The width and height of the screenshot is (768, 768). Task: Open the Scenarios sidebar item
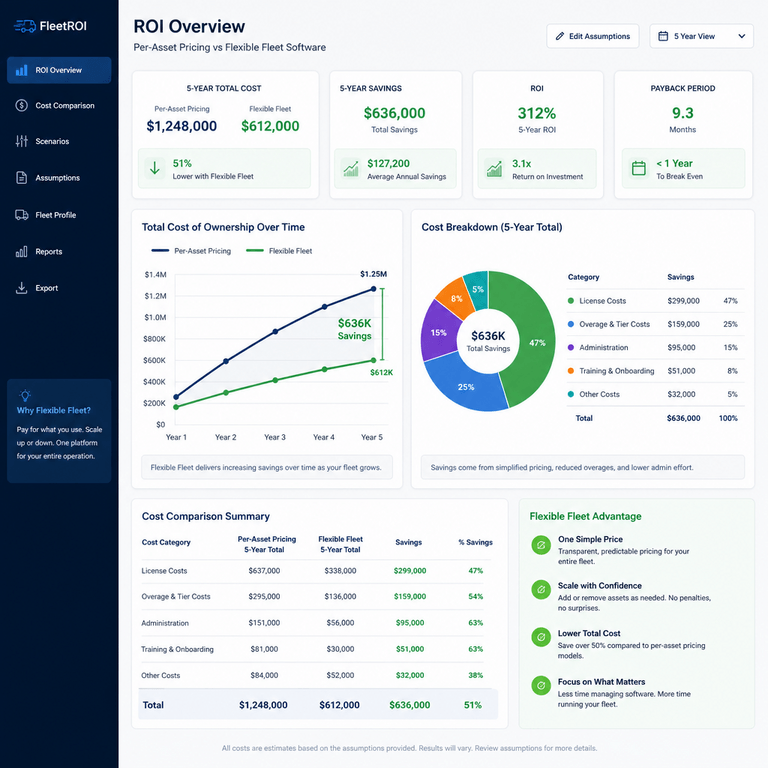59,141
